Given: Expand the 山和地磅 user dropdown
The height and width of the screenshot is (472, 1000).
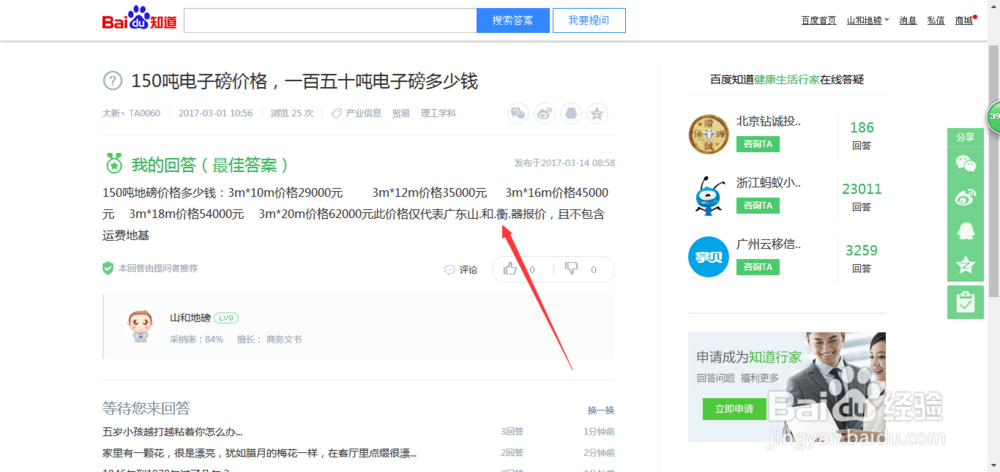Looking at the screenshot, I should coord(867,20).
